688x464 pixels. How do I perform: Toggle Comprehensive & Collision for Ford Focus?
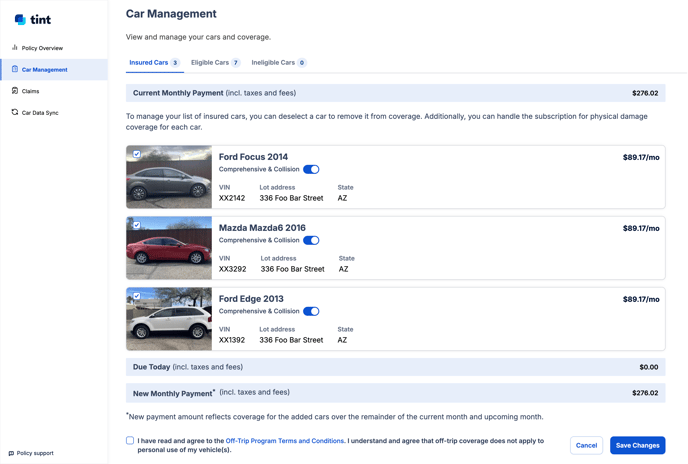click(x=311, y=169)
